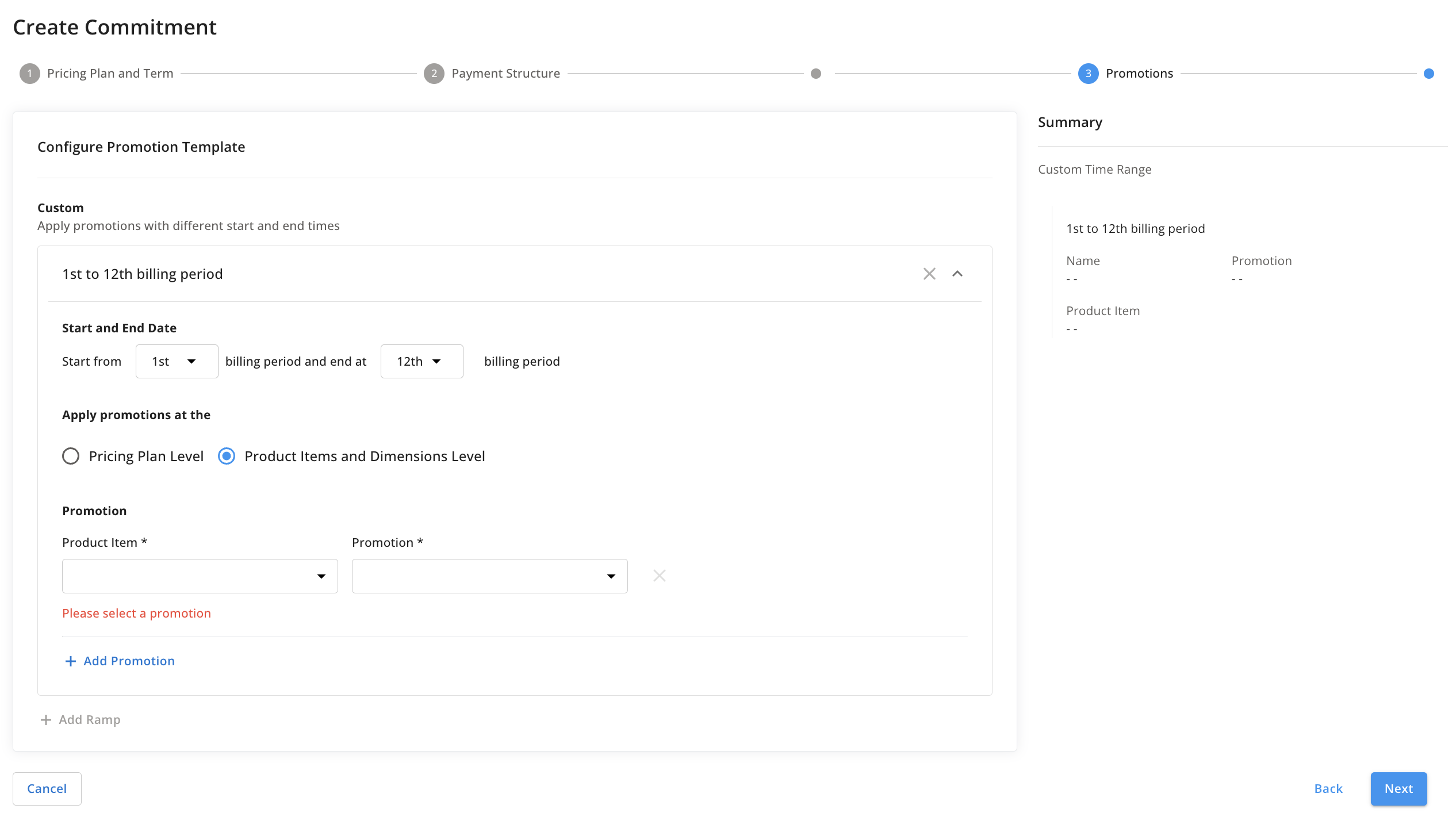The image size is (1456, 828).
Task: Delete the empty promotion row
Action: point(660,576)
